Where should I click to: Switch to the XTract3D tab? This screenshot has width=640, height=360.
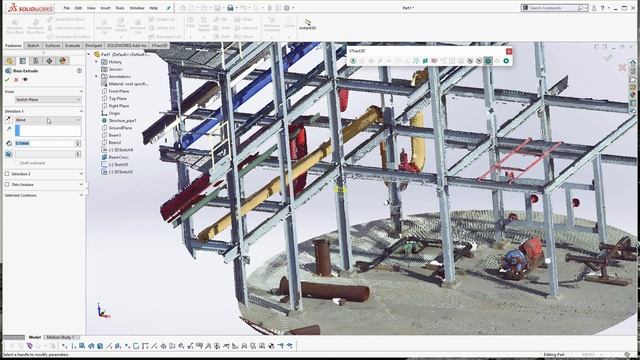pyautogui.click(x=159, y=45)
